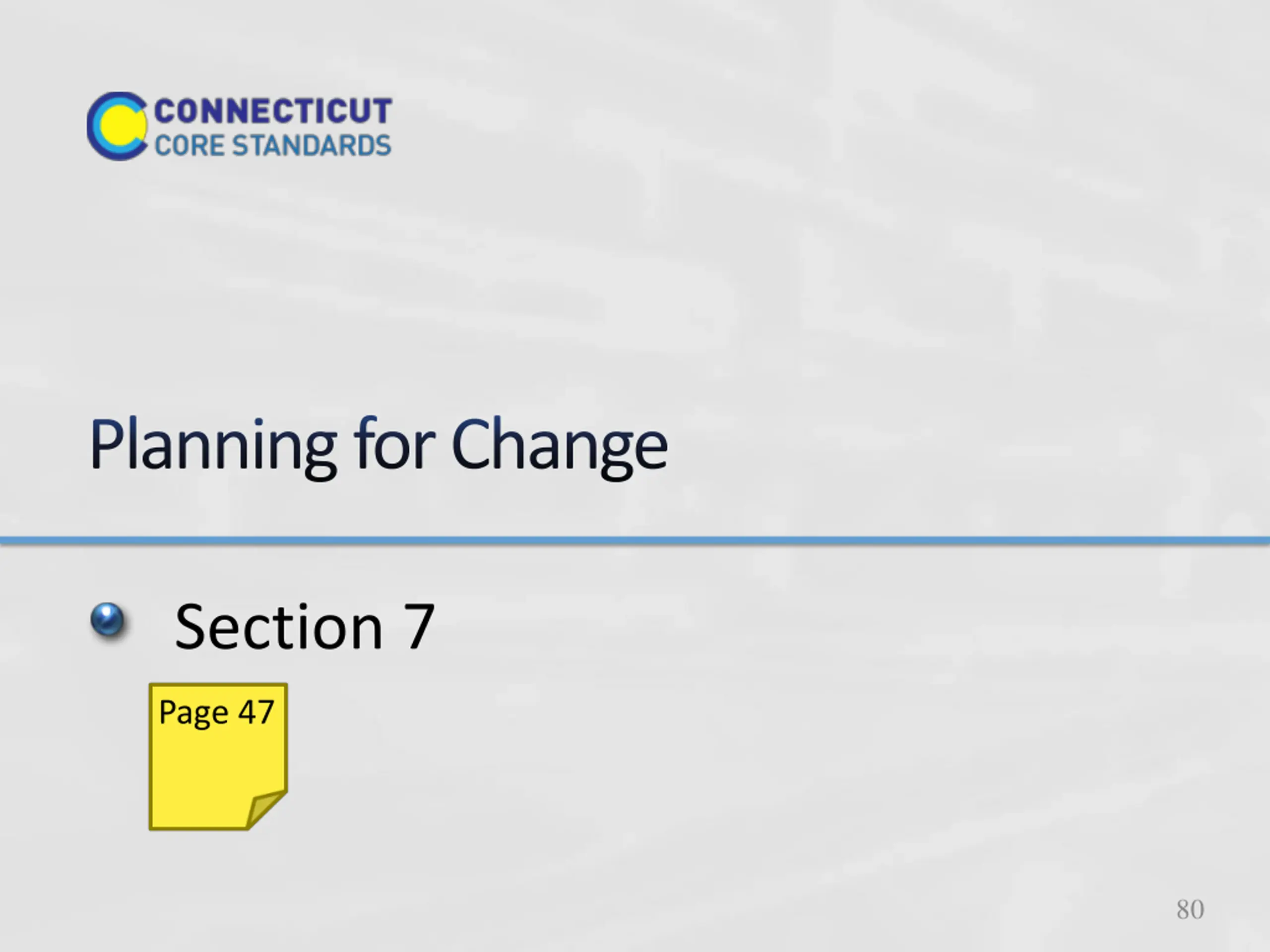Click the word Section in the bullet
Viewport: 1270px width, 952px height.
(279, 627)
